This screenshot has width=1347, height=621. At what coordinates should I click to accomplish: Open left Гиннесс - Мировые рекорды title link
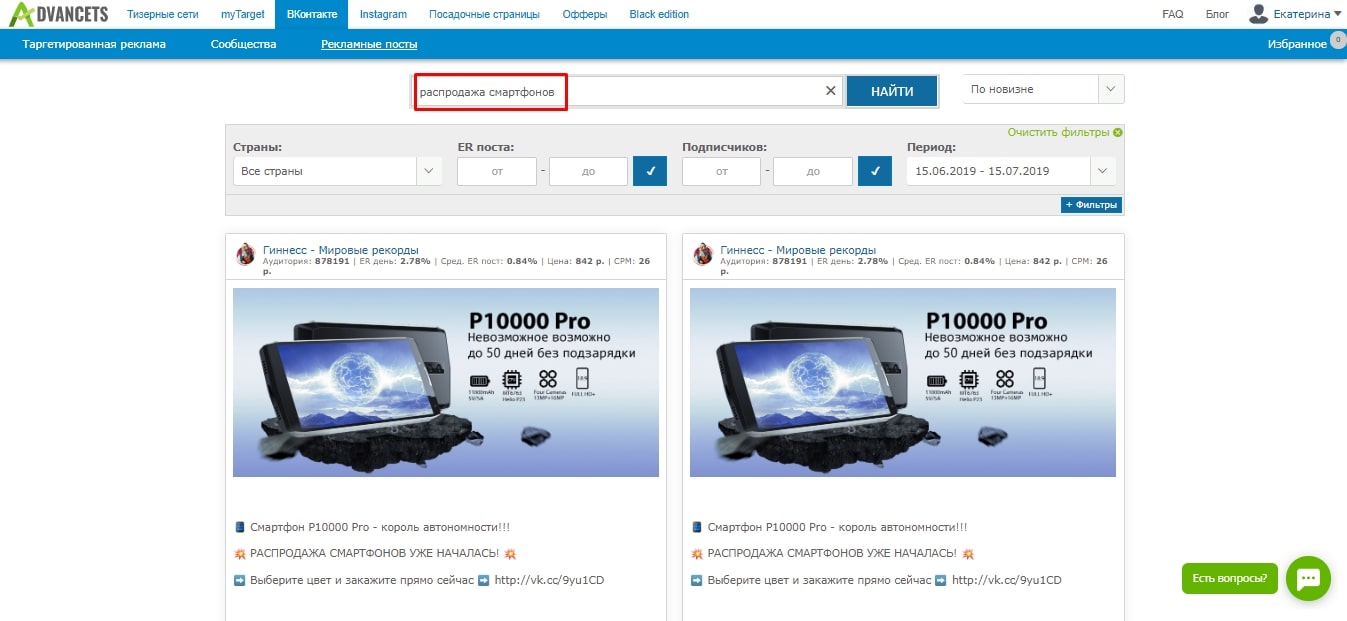coord(341,250)
